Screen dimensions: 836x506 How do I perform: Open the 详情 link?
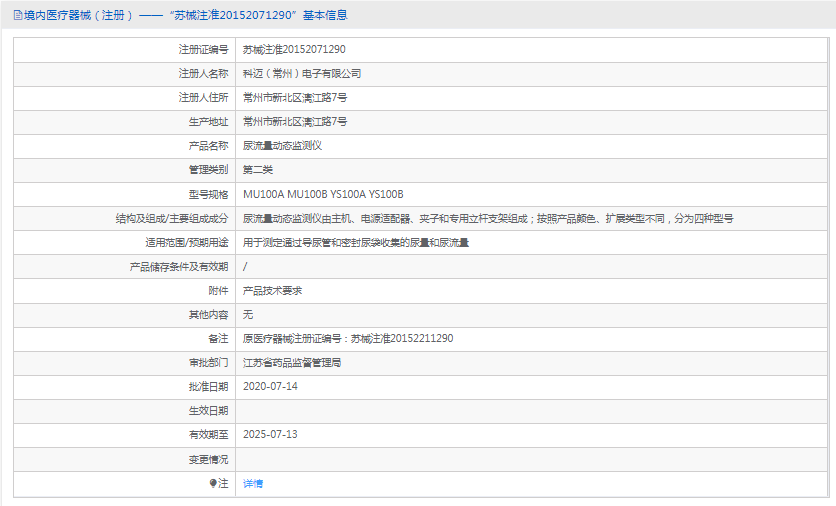tap(253, 484)
